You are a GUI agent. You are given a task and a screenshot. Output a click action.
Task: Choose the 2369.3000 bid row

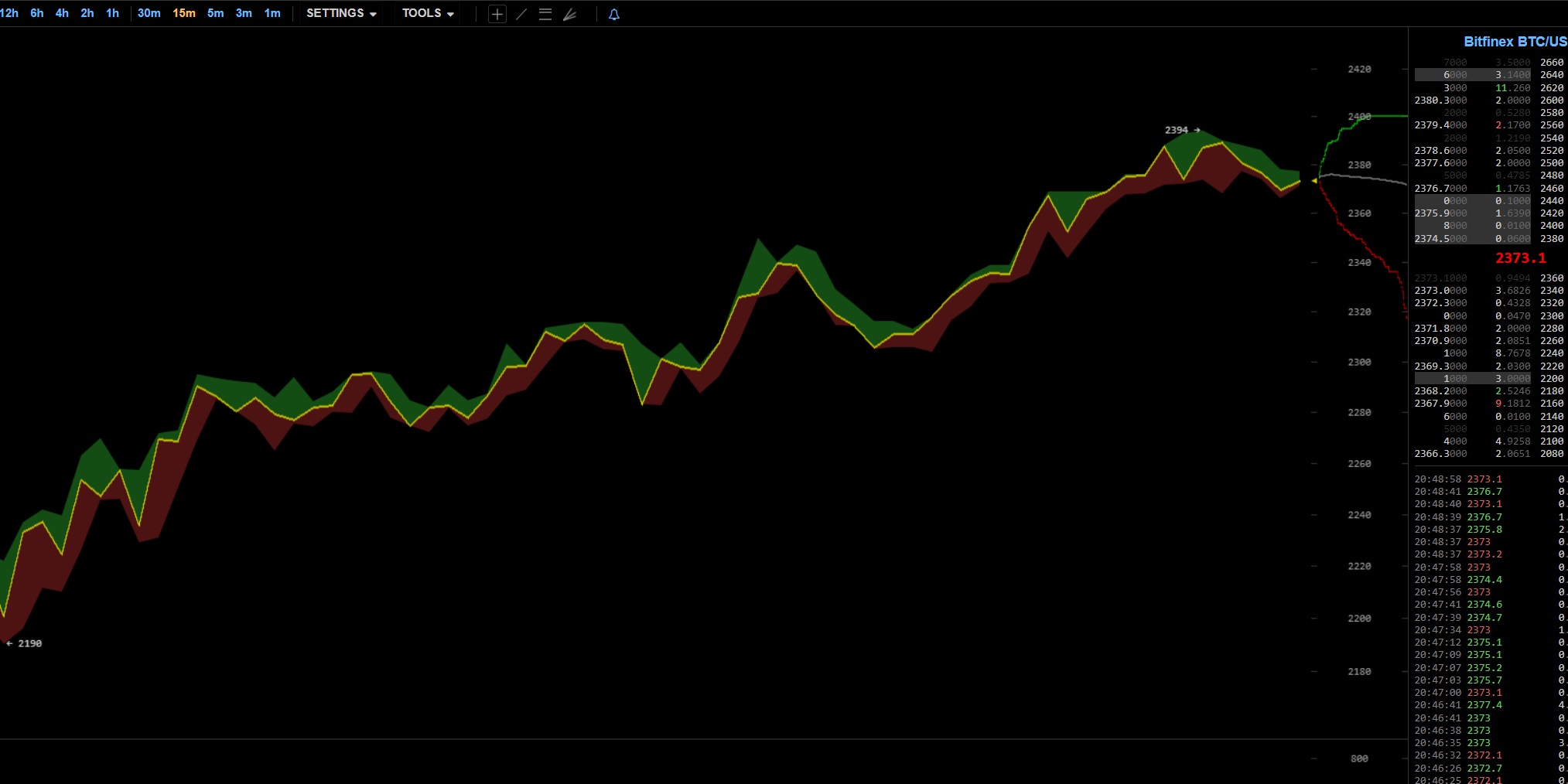coord(1489,366)
